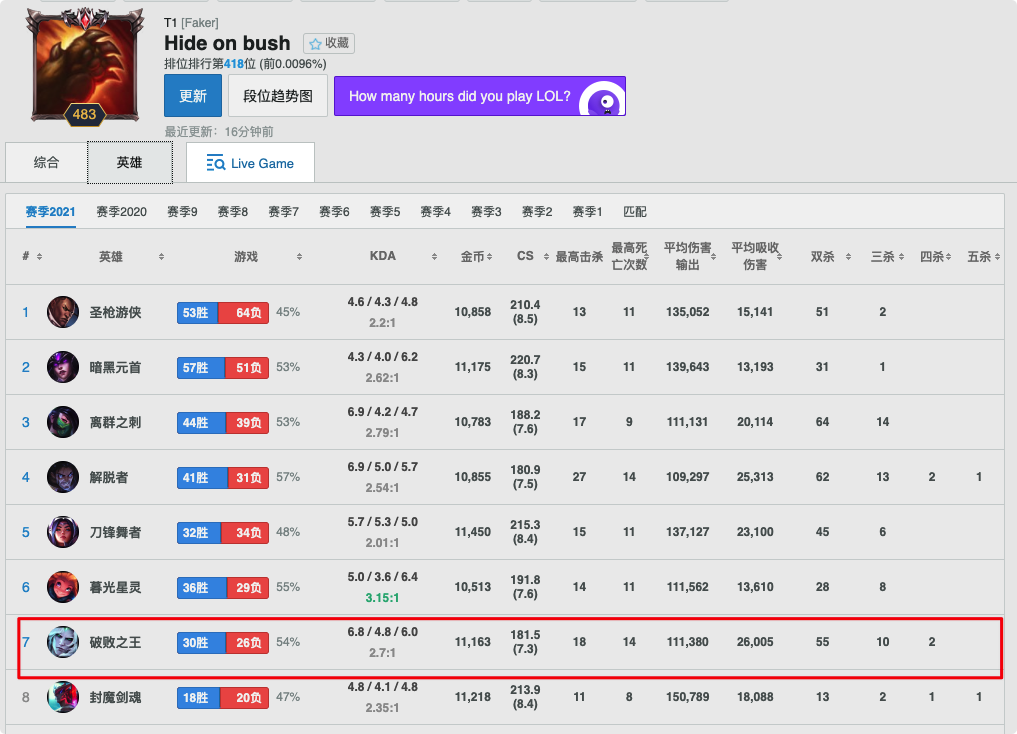Viewport: 1017px width, 734px height.
Task: Open the Live Game tab
Action: coord(250,163)
